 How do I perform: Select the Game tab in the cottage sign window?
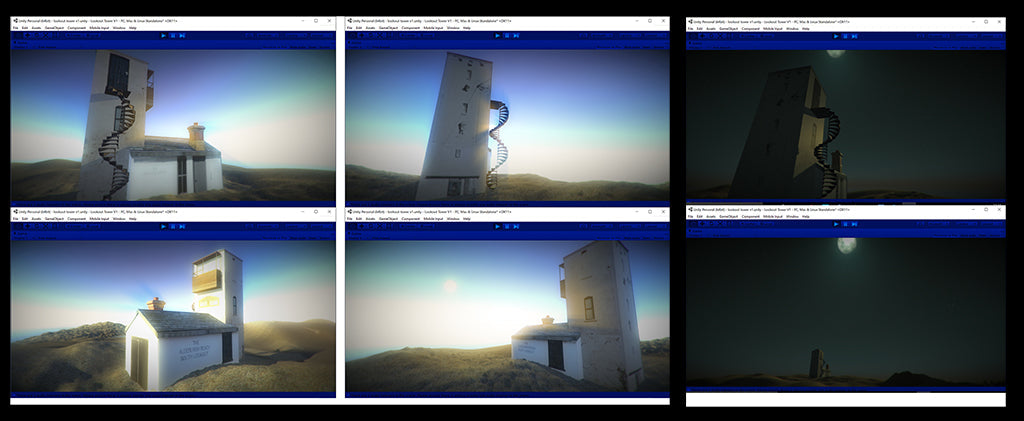(x=22, y=236)
